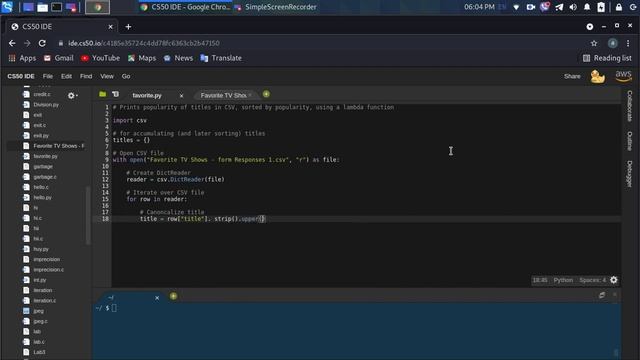The width and height of the screenshot is (640, 360).
Task: Toggle the green folder file browser icon
Action: click(x=102, y=94)
